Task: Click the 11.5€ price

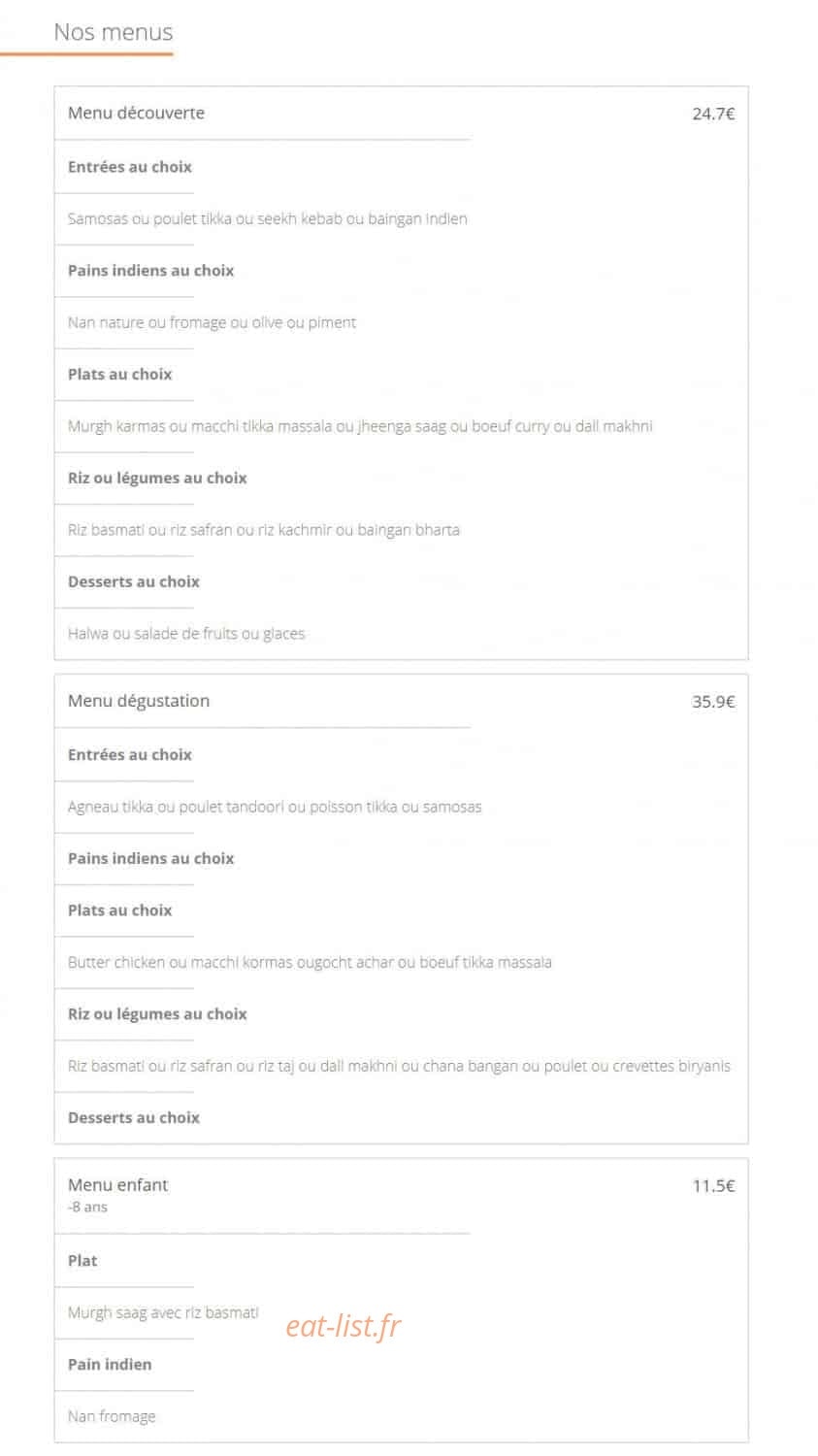Action: pyautogui.click(x=713, y=1186)
